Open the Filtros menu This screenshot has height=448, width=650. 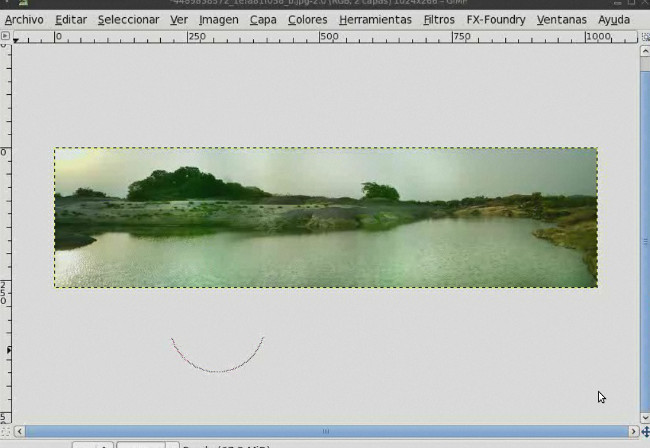tap(438, 19)
